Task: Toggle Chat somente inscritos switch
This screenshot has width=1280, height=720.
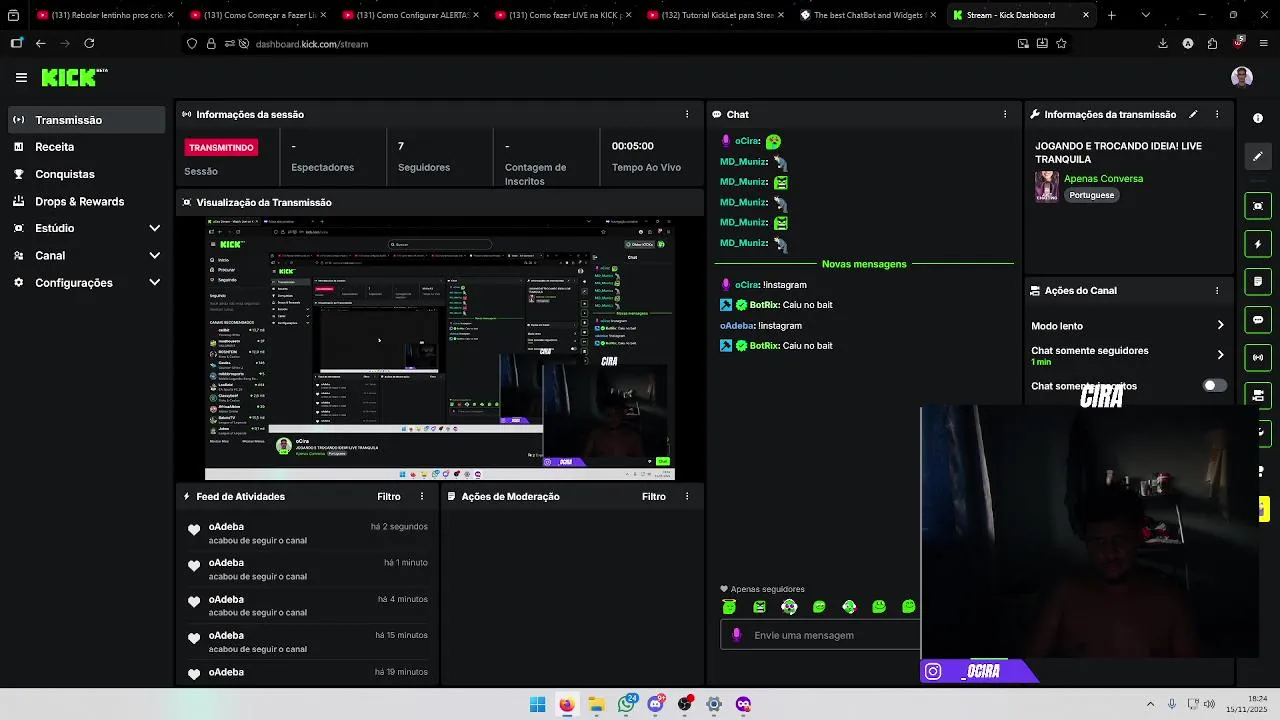Action: tap(1214, 385)
